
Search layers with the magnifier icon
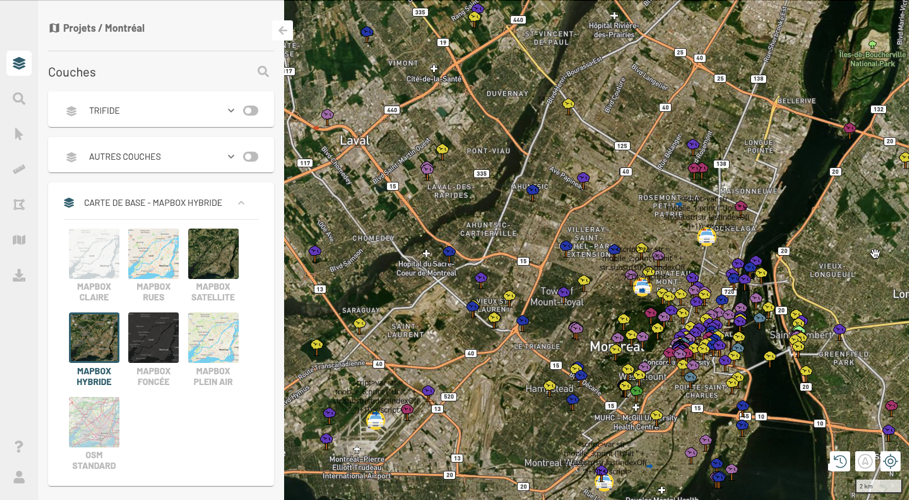pos(263,72)
